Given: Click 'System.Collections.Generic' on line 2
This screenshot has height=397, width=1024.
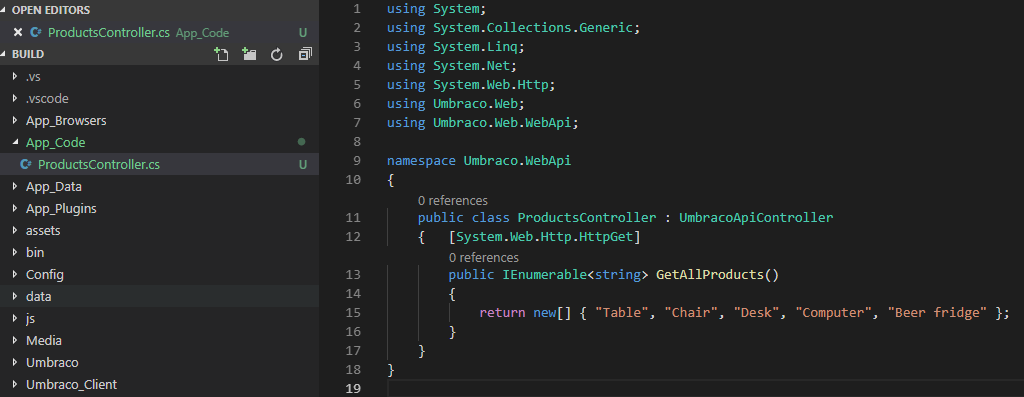Looking at the screenshot, I should coord(533,28).
